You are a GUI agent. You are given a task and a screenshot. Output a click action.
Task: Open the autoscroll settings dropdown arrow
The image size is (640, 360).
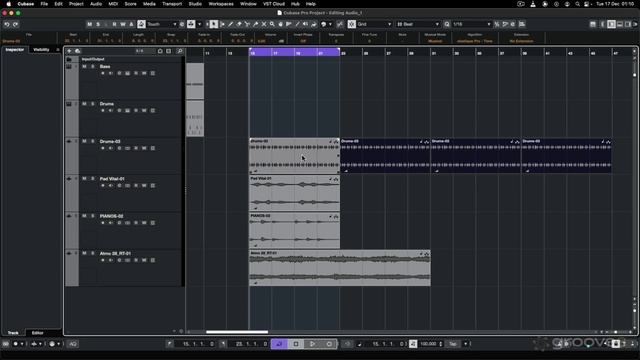pyautogui.click(x=200, y=24)
